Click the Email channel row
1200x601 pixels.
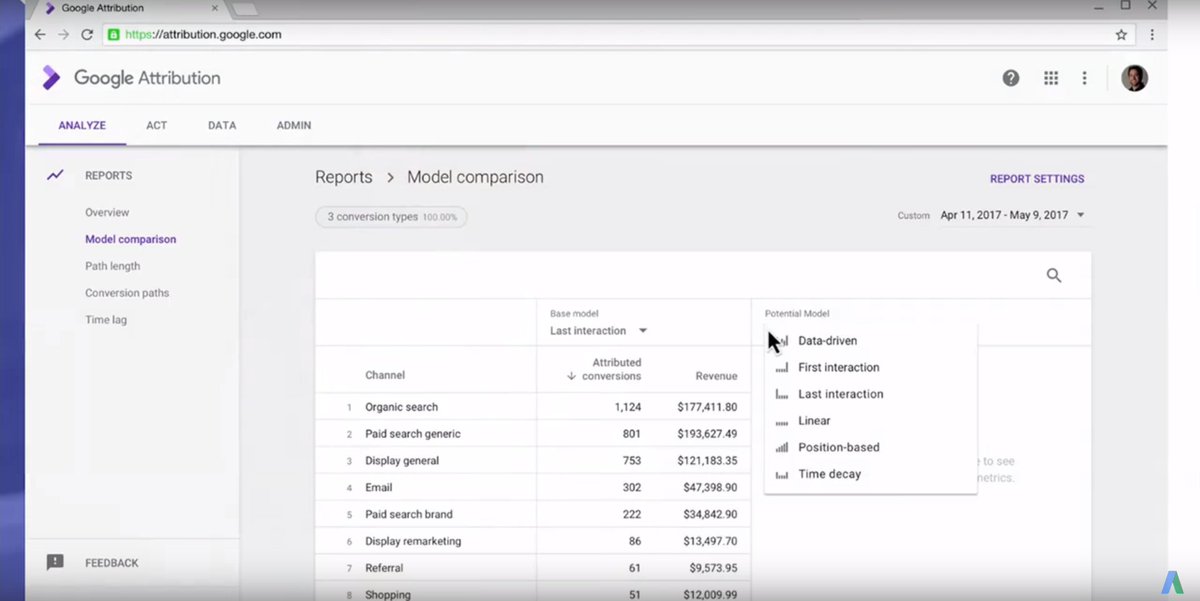pyautogui.click(x=534, y=488)
